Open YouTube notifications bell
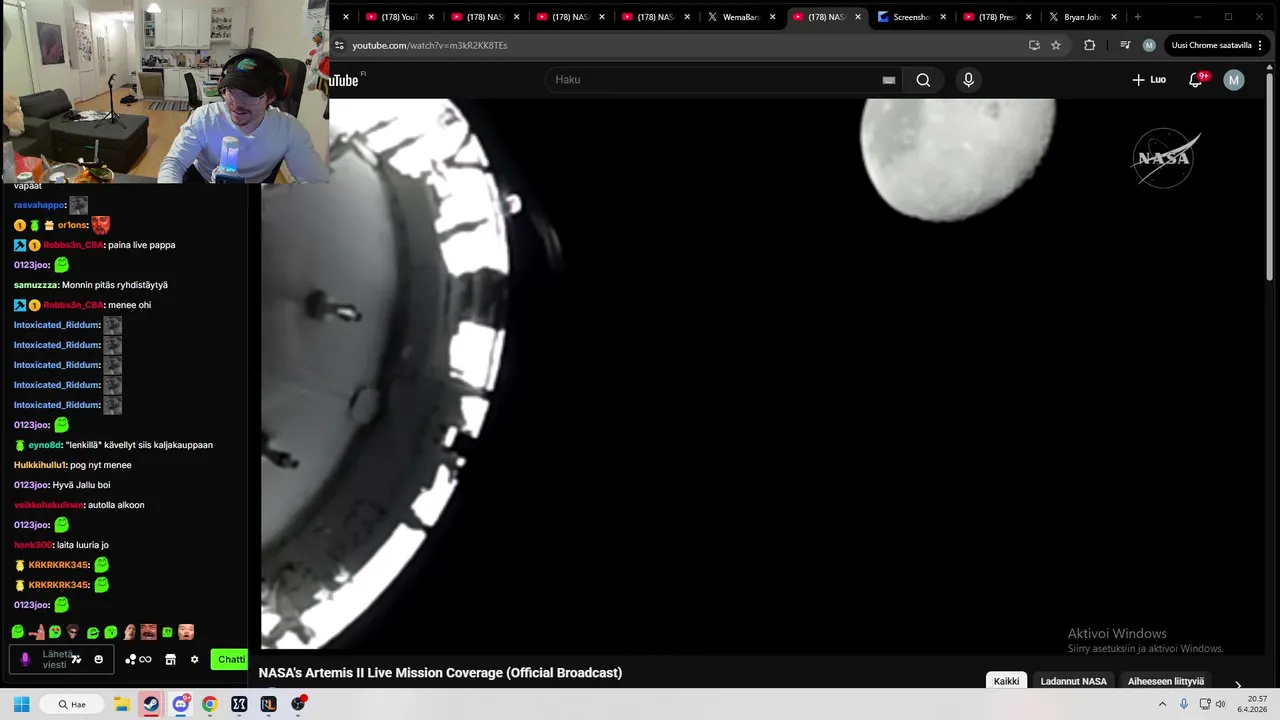 1196,80
